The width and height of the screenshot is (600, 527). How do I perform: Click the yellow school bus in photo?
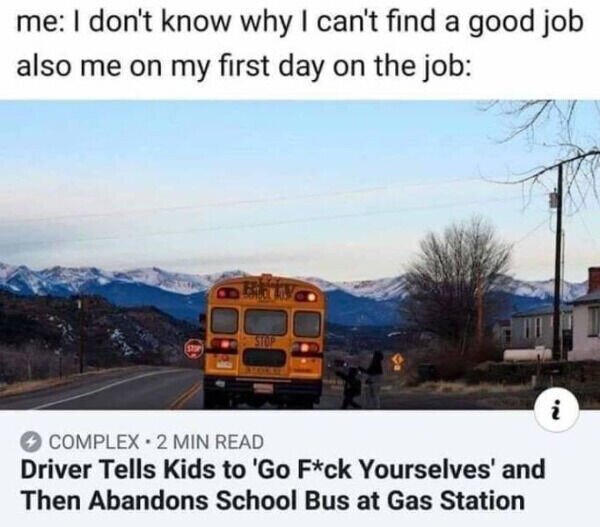[x=264, y=341]
